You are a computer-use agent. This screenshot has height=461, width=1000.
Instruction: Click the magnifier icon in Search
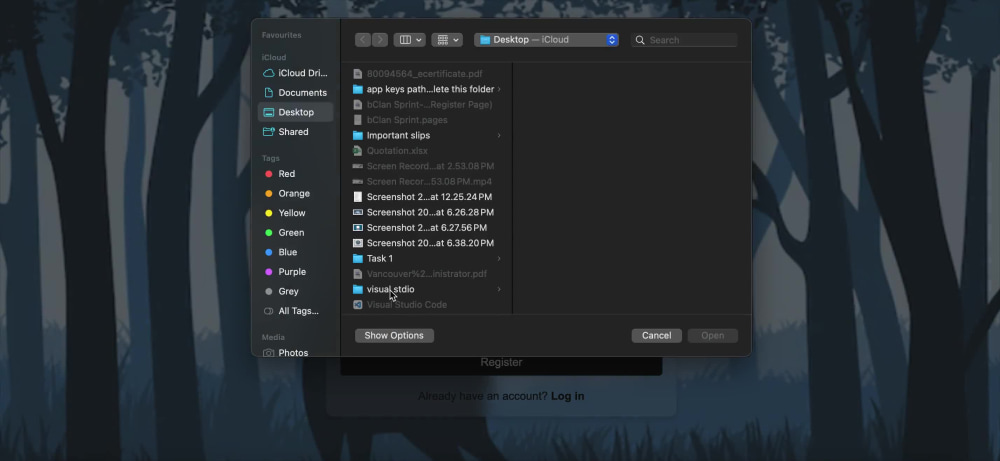[640, 40]
